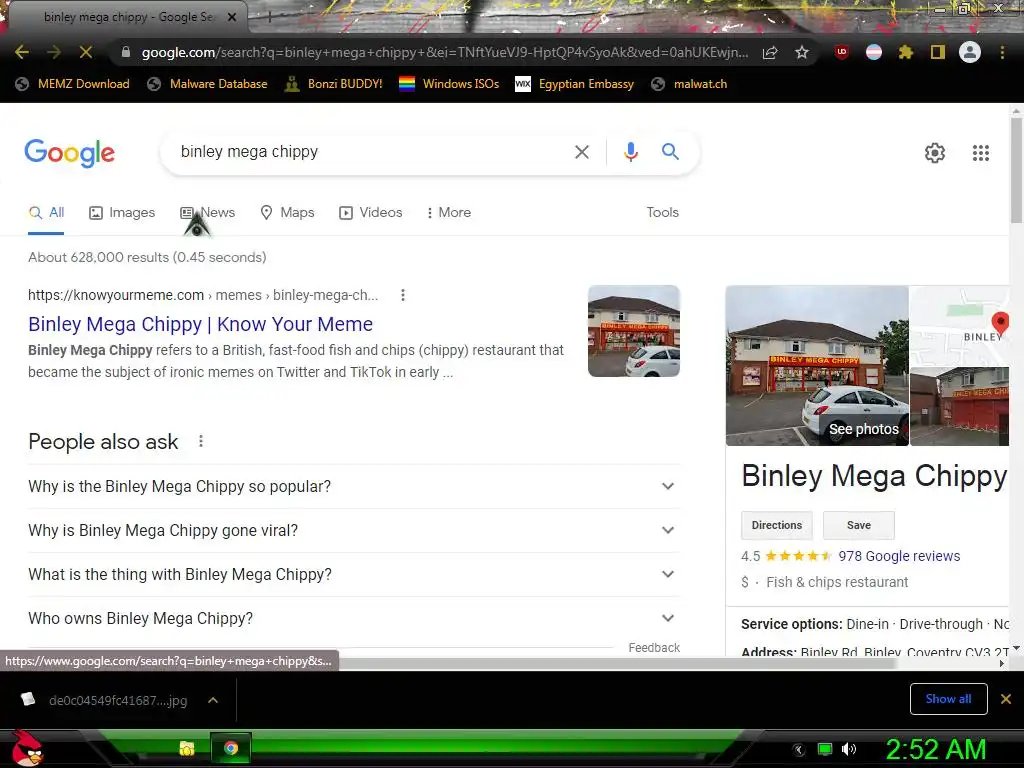Screen dimensions: 1024x768
Task: Open options for Know Your Meme result
Action: (403, 295)
